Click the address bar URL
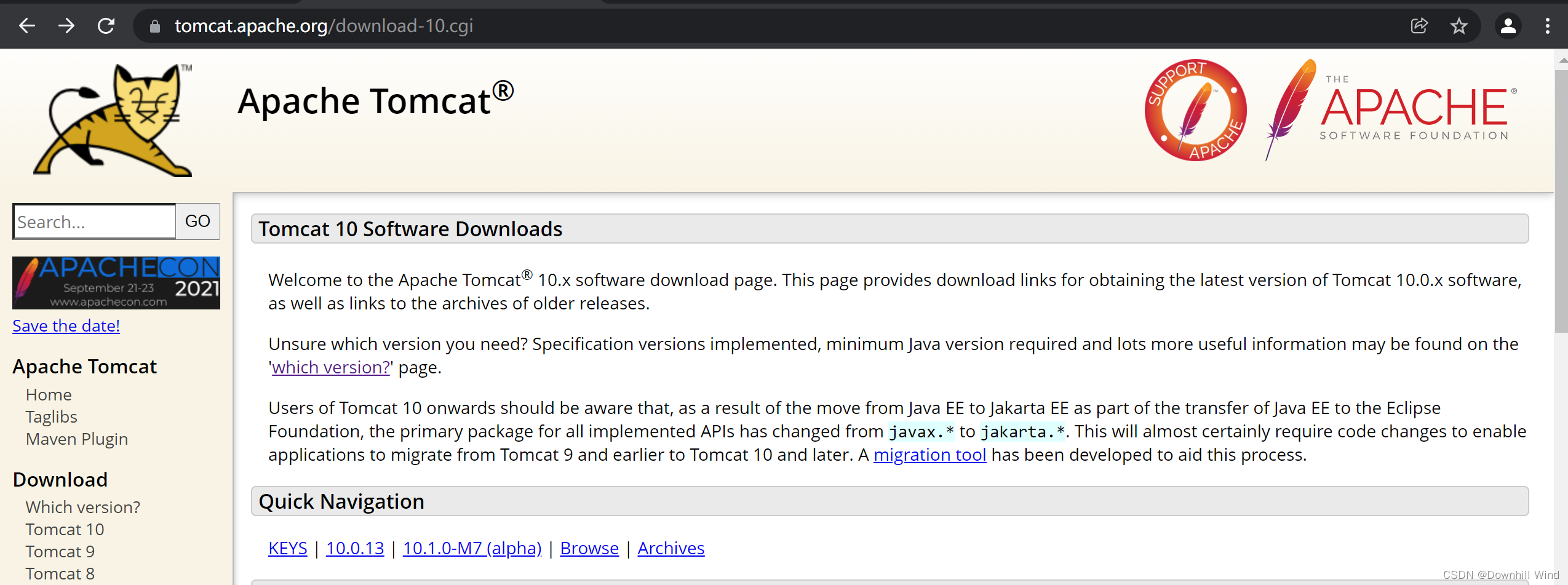Screen dimensions: 1568x585 tap(324, 26)
